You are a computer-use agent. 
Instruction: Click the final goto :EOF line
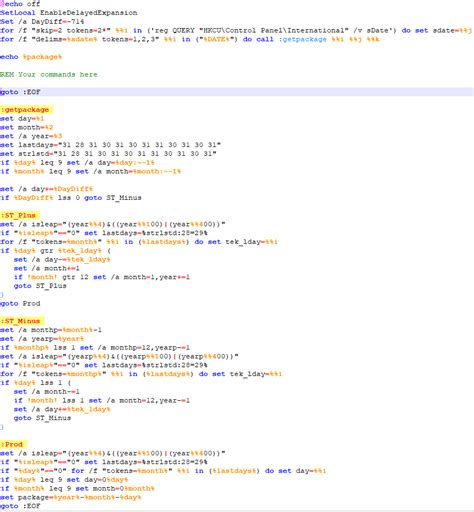pos(20,506)
